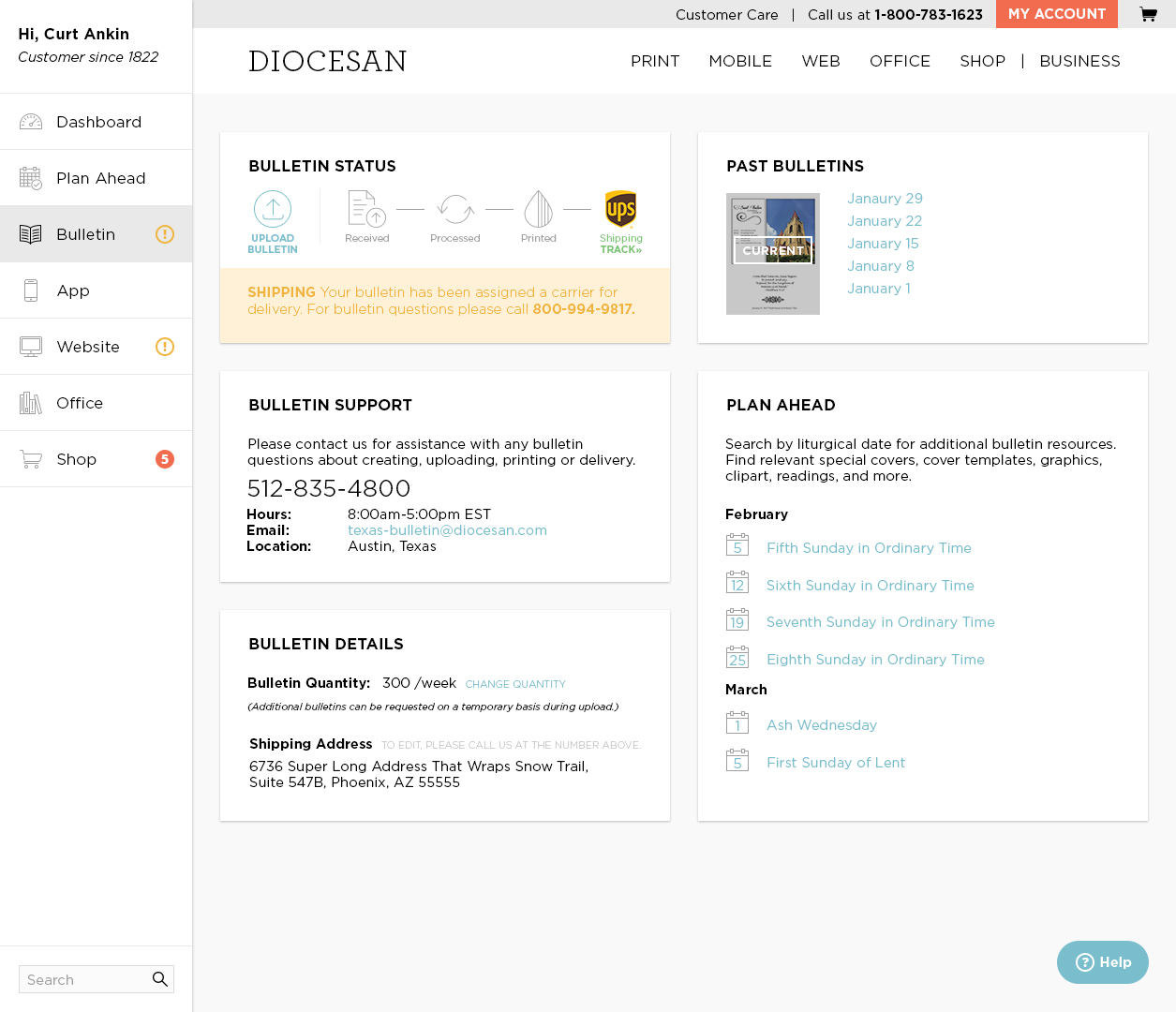Screen dimensions: 1176x1012
Task: Click the UPS shipping track icon
Action: 620,209
